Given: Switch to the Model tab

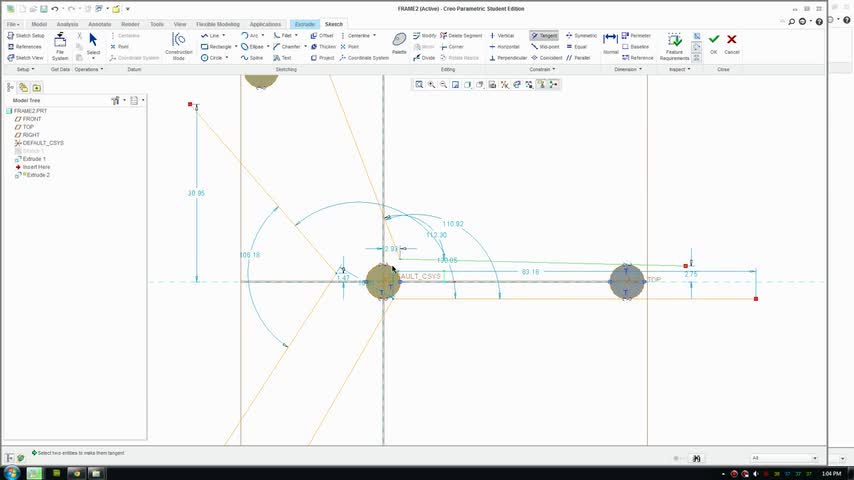Looking at the screenshot, I should (x=39, y=24).
